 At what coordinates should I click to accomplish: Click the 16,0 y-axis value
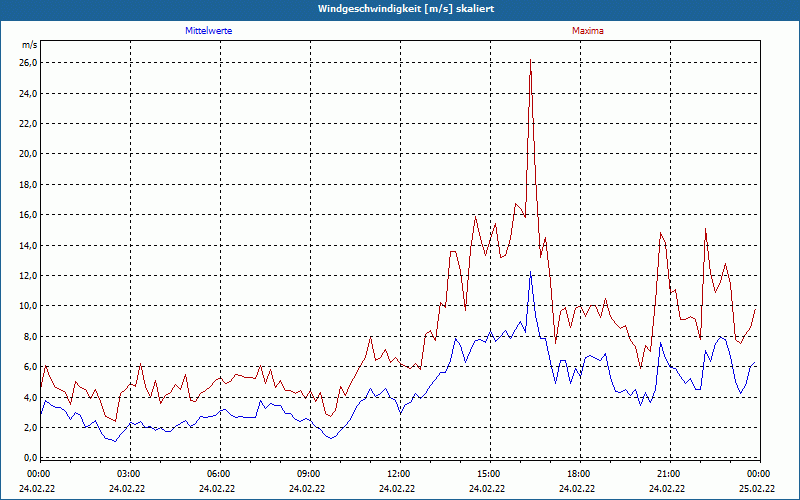click(29, 214)
